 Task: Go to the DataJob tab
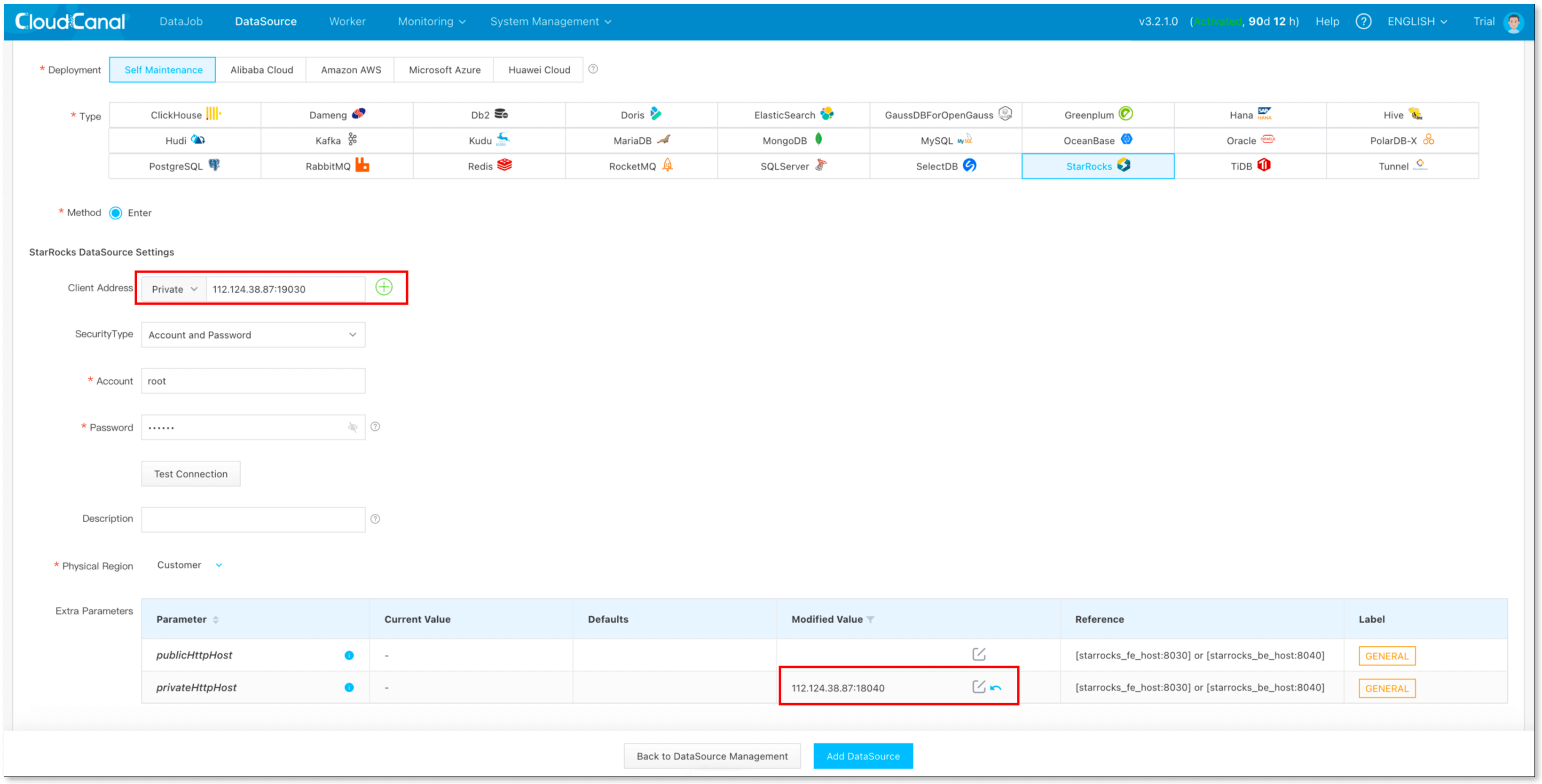coord(181,22)
